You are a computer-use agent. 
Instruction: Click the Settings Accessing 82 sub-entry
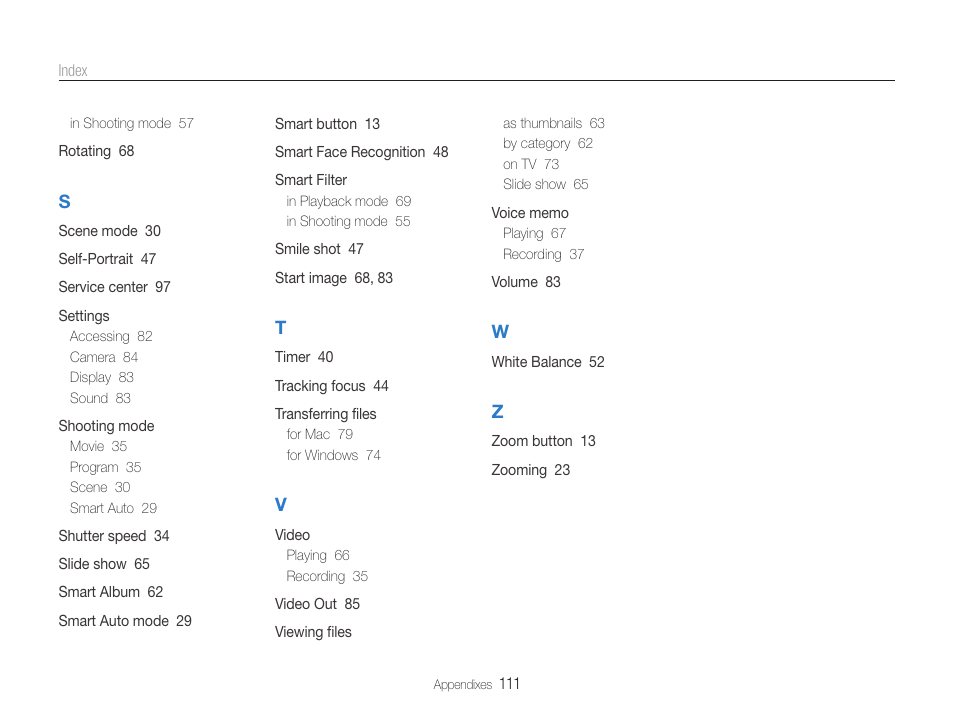click(x=111, y=337)
